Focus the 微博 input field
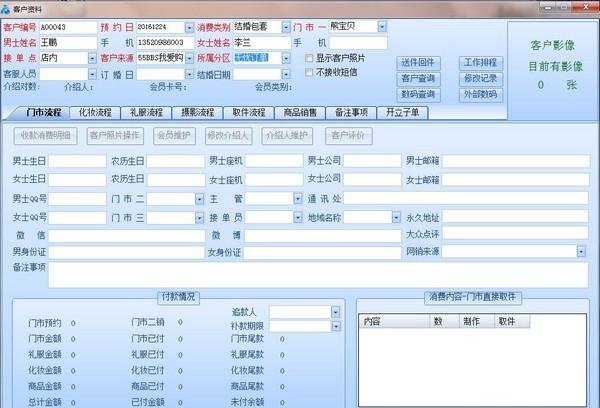Image resolution: width=600 pixels, height=408 pixels. point(322,236)
